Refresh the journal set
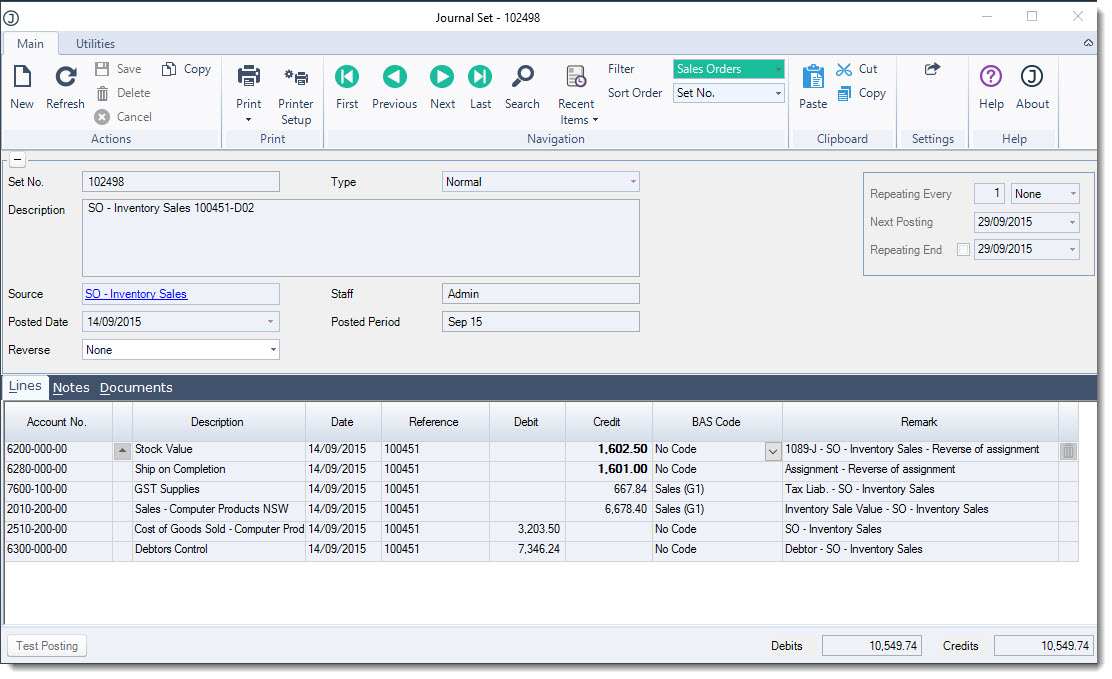The width and height of the screenshot is (1112, 679). (65, 87)
